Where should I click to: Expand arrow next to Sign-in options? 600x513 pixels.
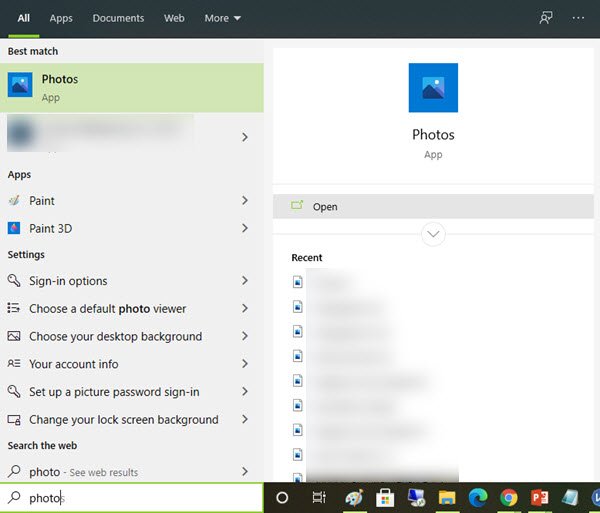click(x=245, y=281)
